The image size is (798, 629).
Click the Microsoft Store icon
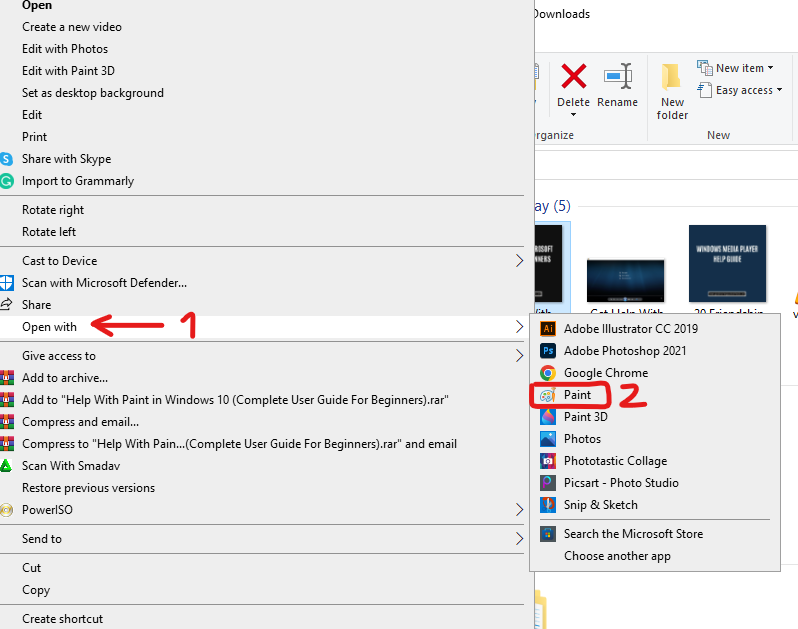pos(548,534)
